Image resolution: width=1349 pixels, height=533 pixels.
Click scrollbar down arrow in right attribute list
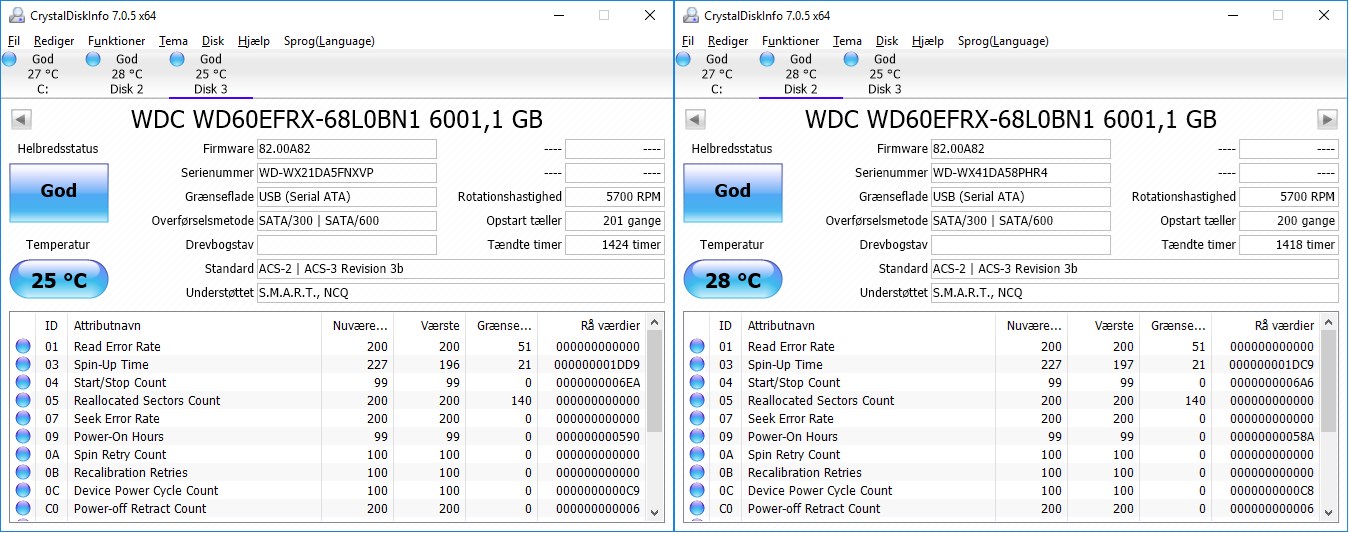(1329, 512)
